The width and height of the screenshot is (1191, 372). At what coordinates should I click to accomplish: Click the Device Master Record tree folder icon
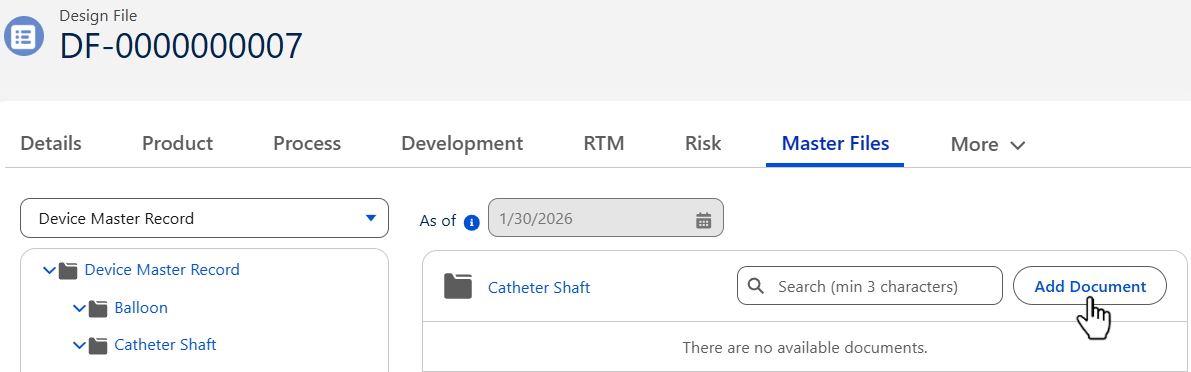tap(68, 270)
